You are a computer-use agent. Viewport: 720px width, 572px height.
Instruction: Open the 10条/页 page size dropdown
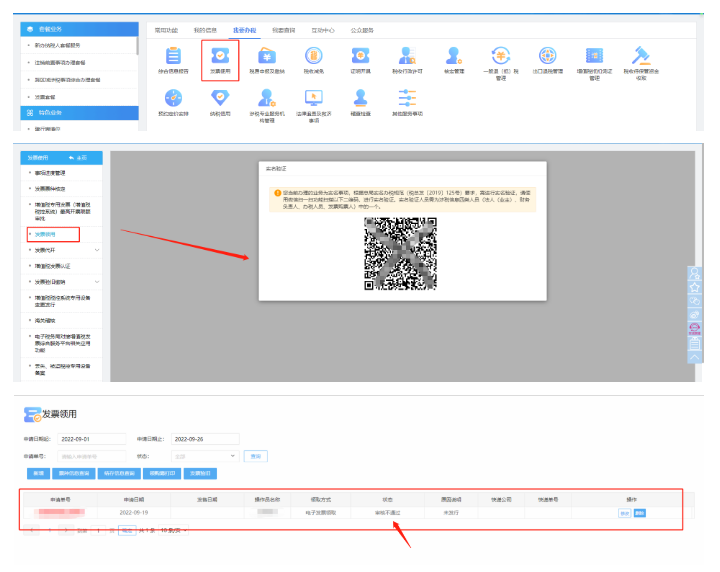coord(174,530)
